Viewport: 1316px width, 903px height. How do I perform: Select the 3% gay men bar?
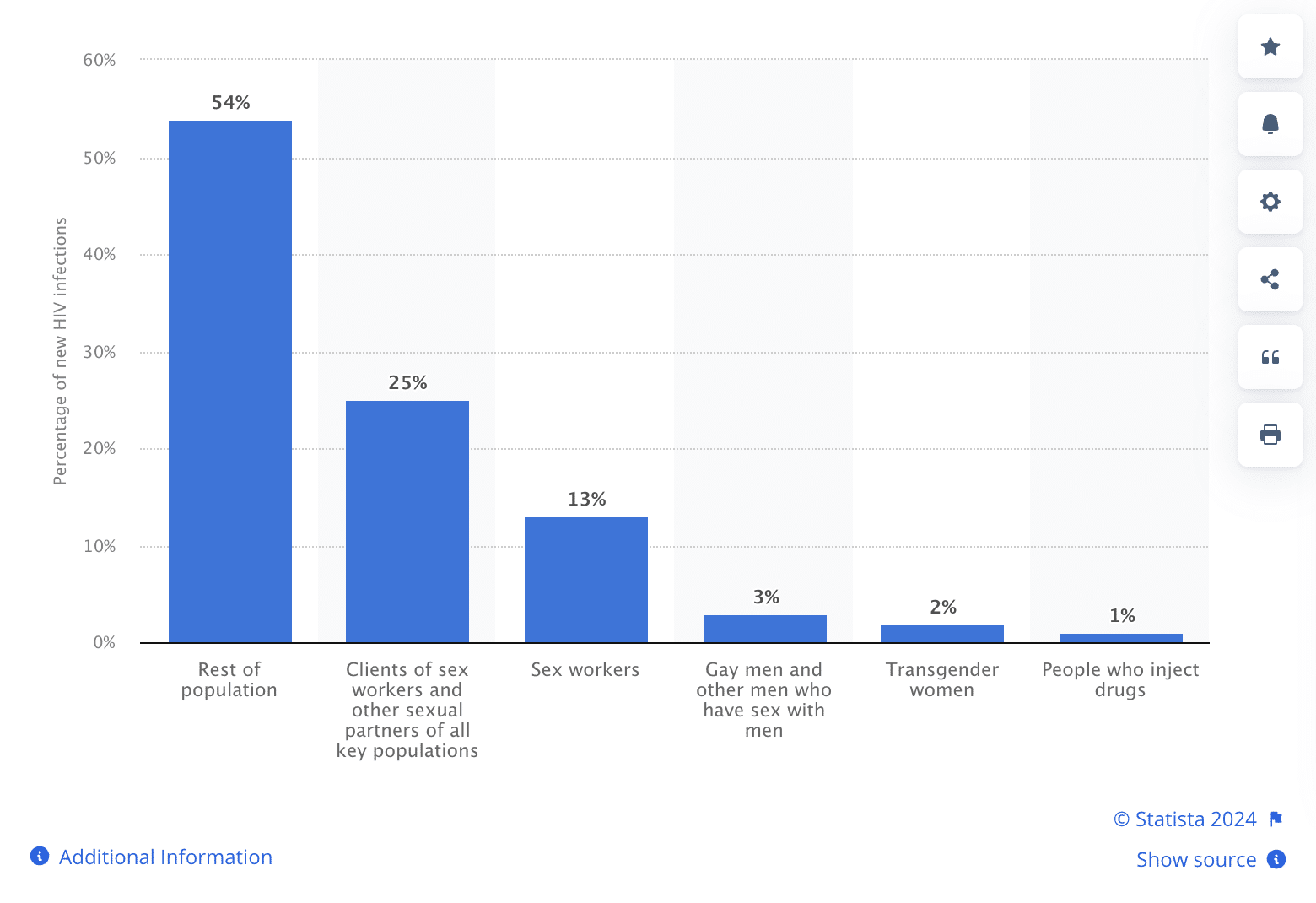765,629
